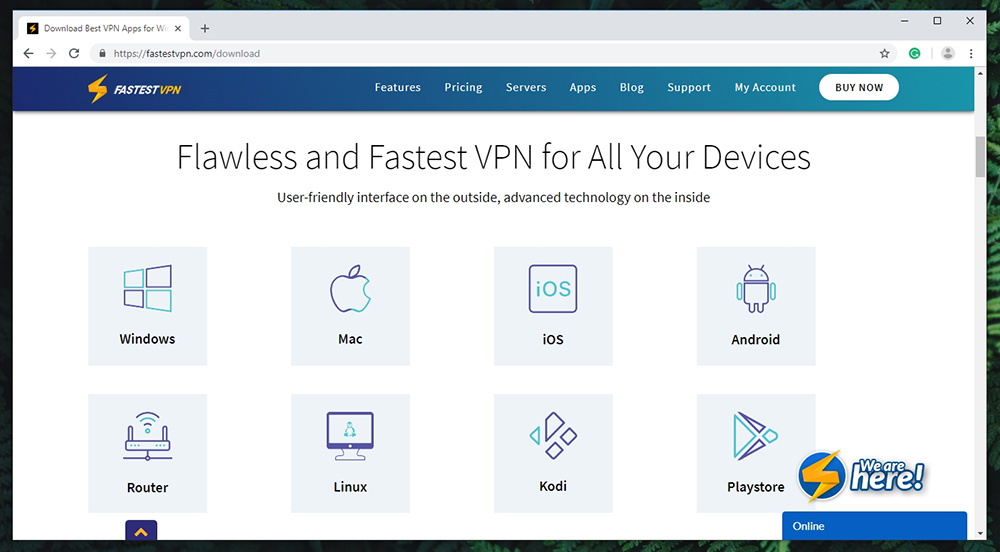Viewport: 1000px width, 552px height.
Task: Bookmark this page with star icon
Action: pyautogui.click(x=884, y=54)
